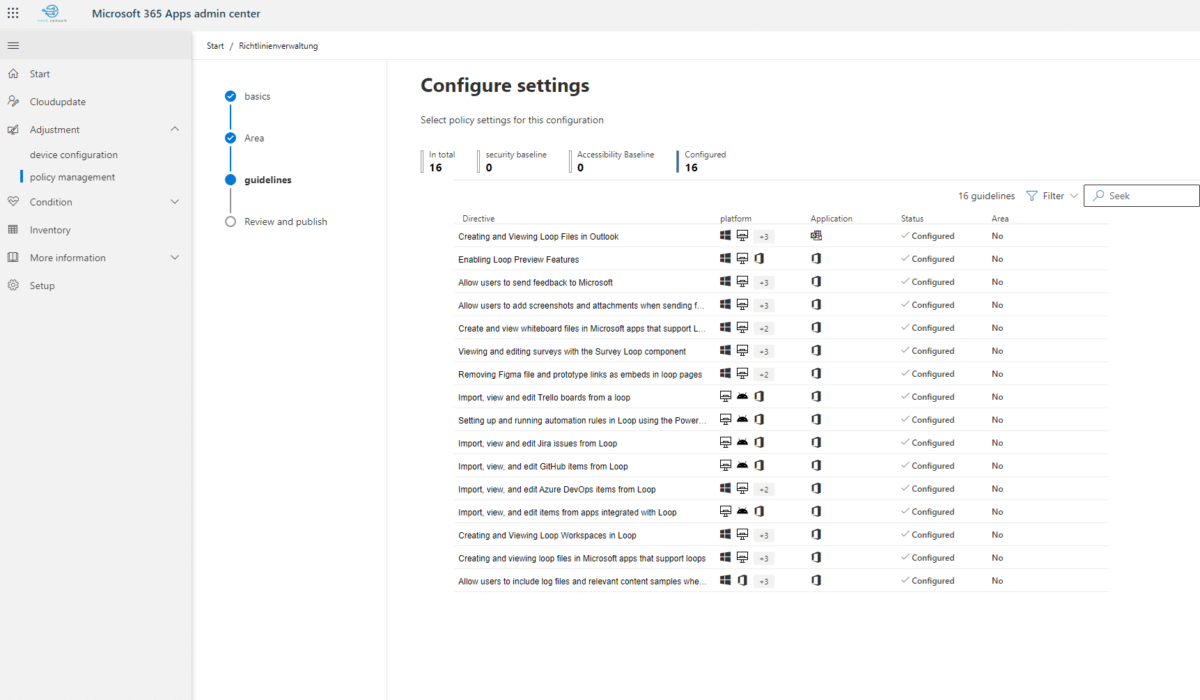Image resolution: width=1200 pixels, height=700 pixels.
Task: Select the Office application icon on Jira issues row
Action: (x=816, y=442)
